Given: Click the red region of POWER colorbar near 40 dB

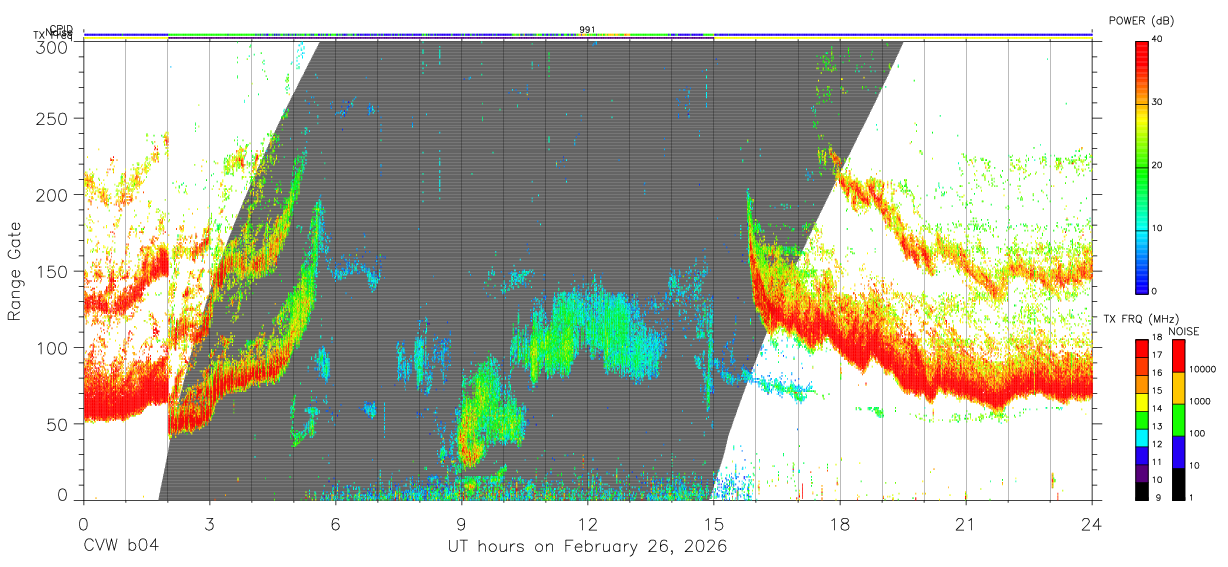Looking at the screenshot, I should click(1141, 52).
